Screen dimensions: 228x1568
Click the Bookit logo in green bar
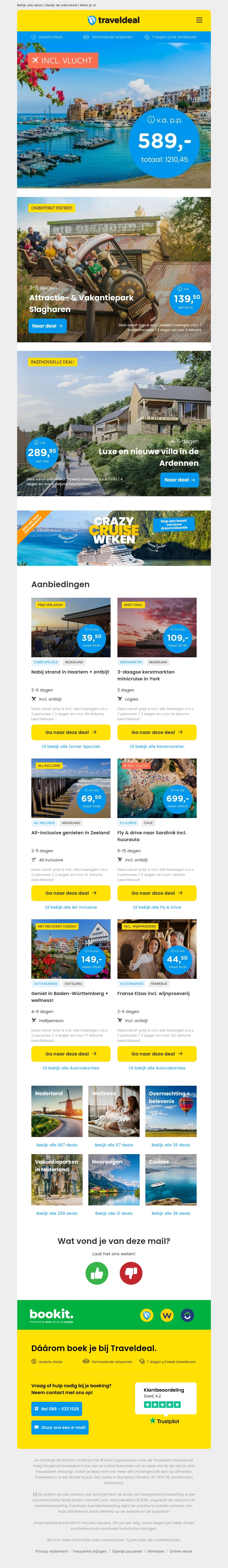click(x=51, y=1315)
